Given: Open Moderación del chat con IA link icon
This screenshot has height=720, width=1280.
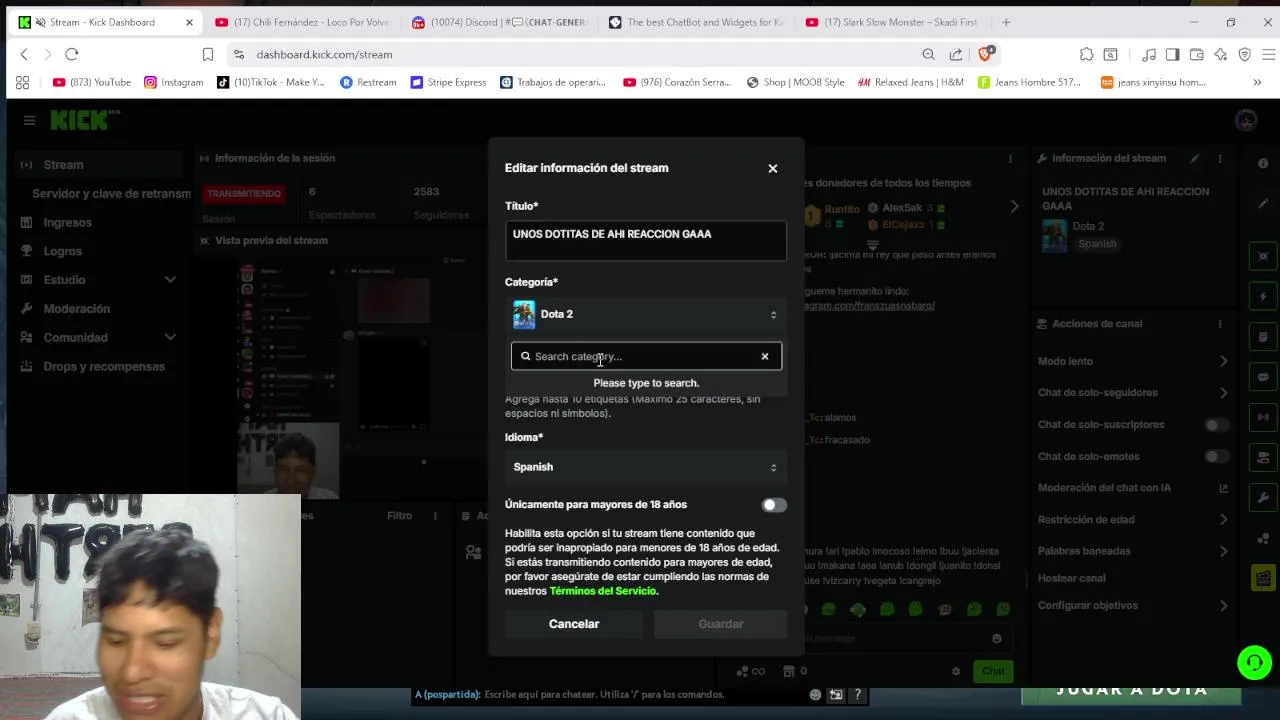Looking at the screenshot, I should point(1223,488).
